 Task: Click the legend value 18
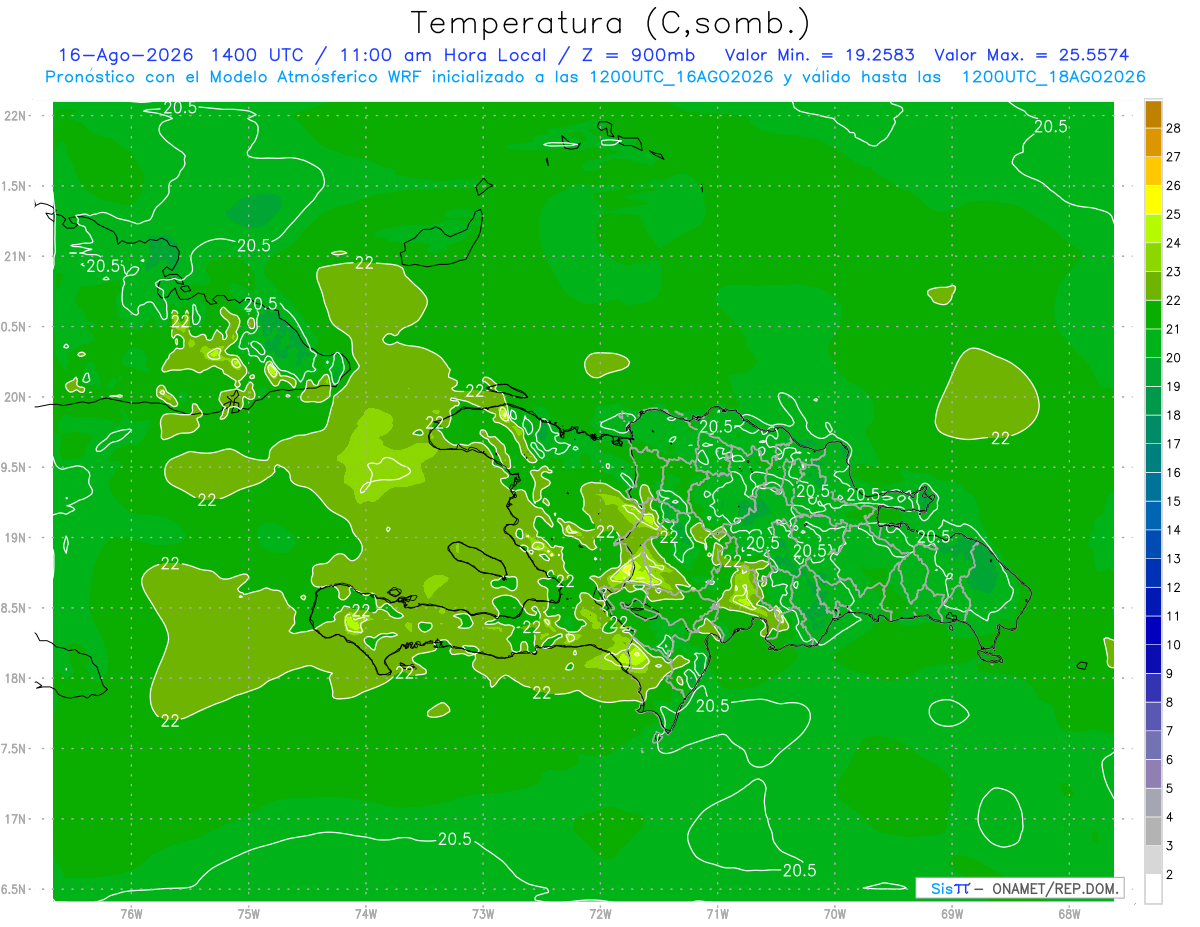tap(1174, 415)
